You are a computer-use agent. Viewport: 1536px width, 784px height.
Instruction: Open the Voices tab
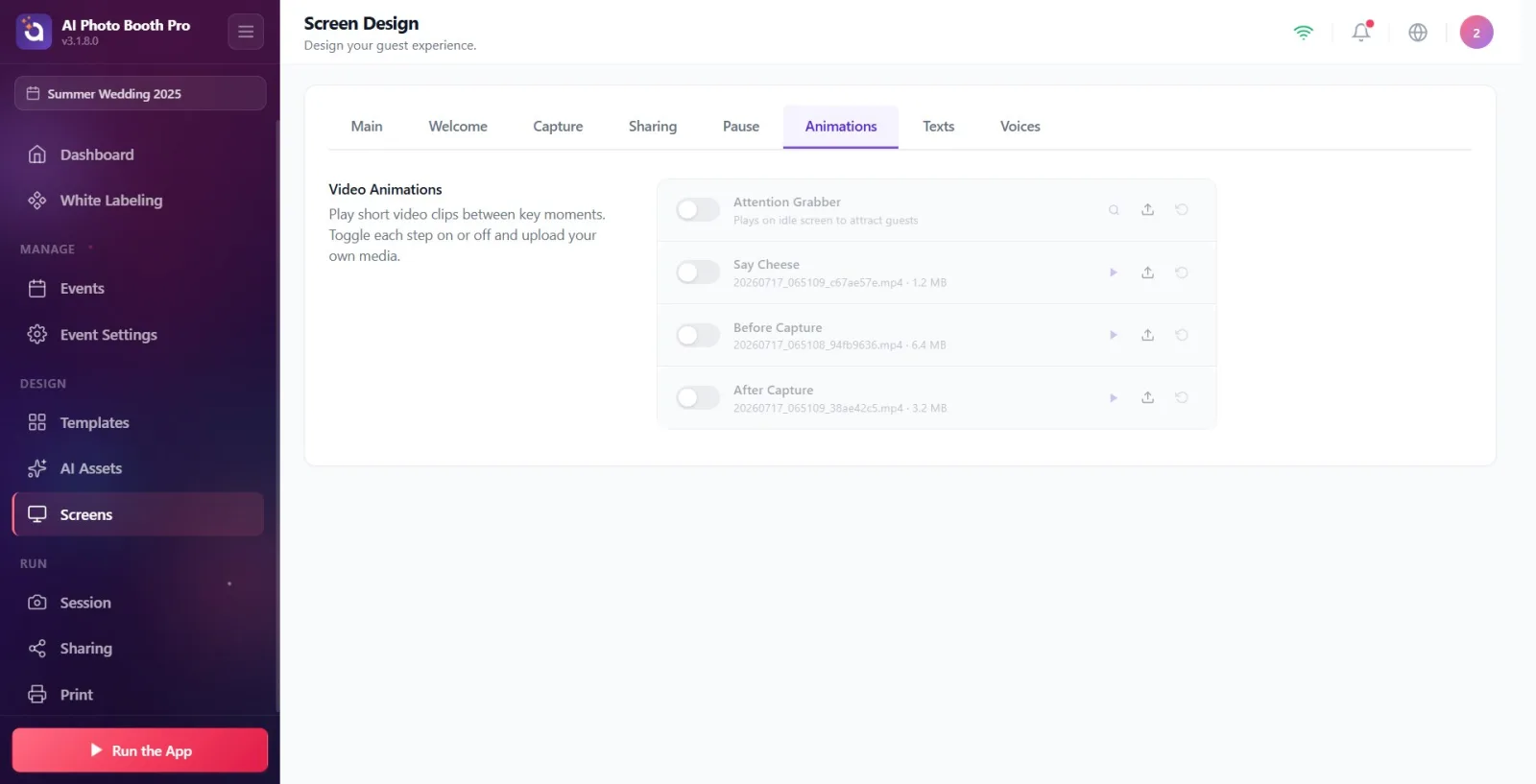pos(1020,127)
